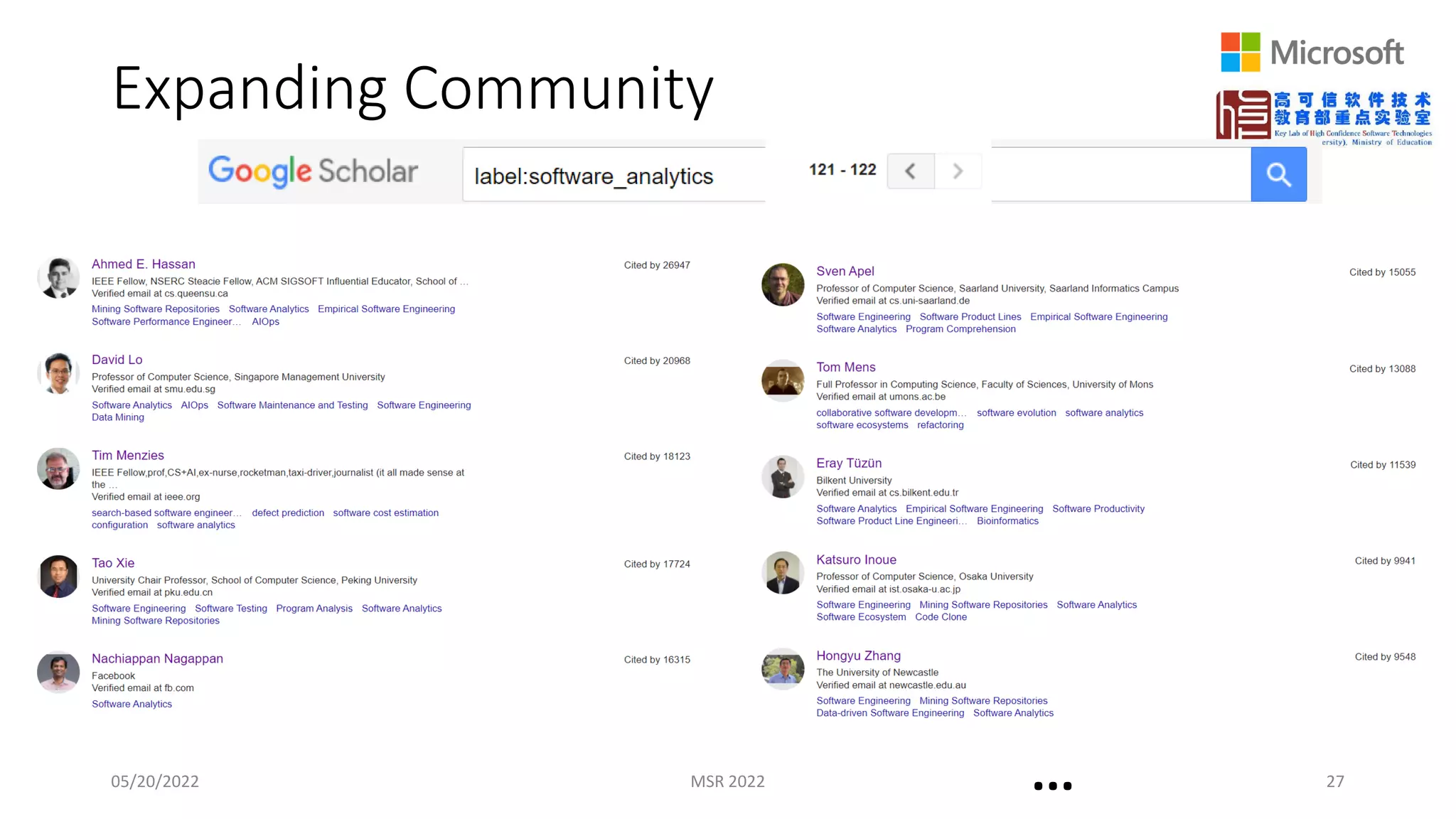Open the Tom Mens name link

tap(846, 367)
